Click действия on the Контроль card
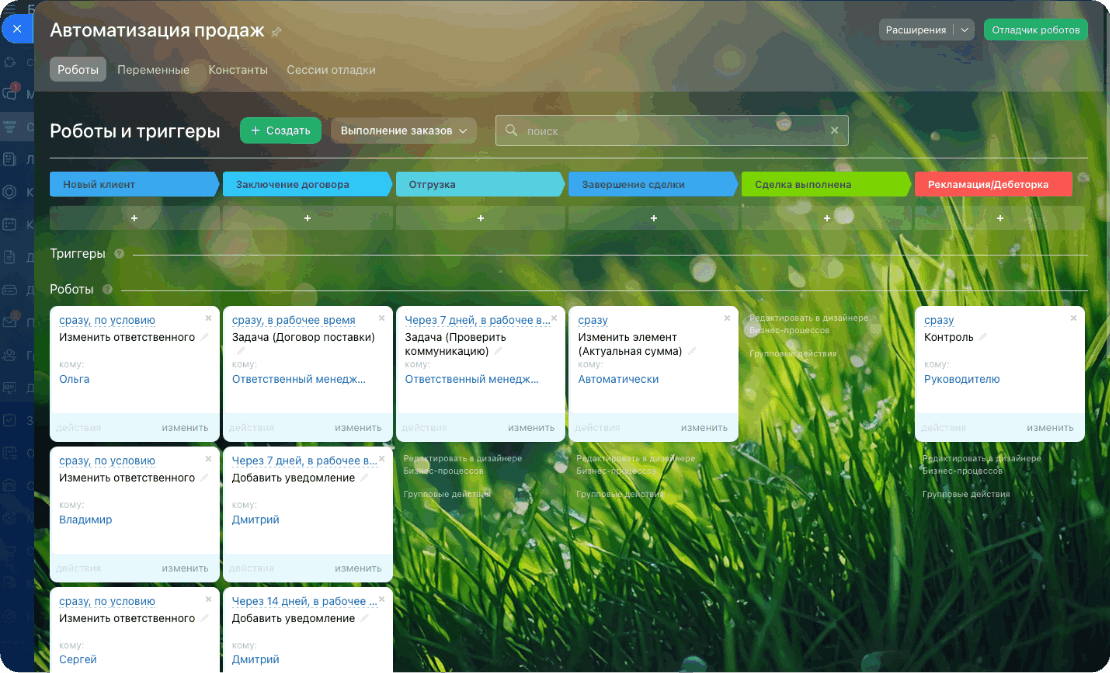Image resolution: width=1110 pixels, height=673 pixels. [944, 427]
